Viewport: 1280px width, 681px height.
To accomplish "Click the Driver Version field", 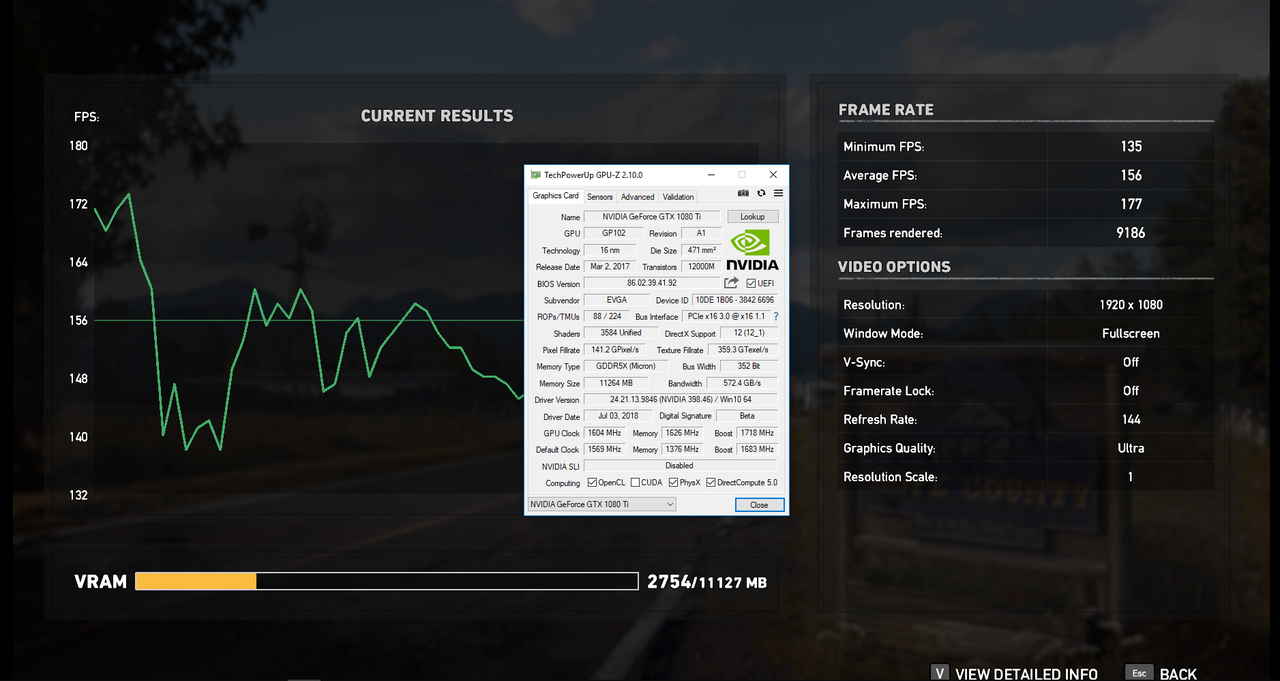I will pos(681,400).
